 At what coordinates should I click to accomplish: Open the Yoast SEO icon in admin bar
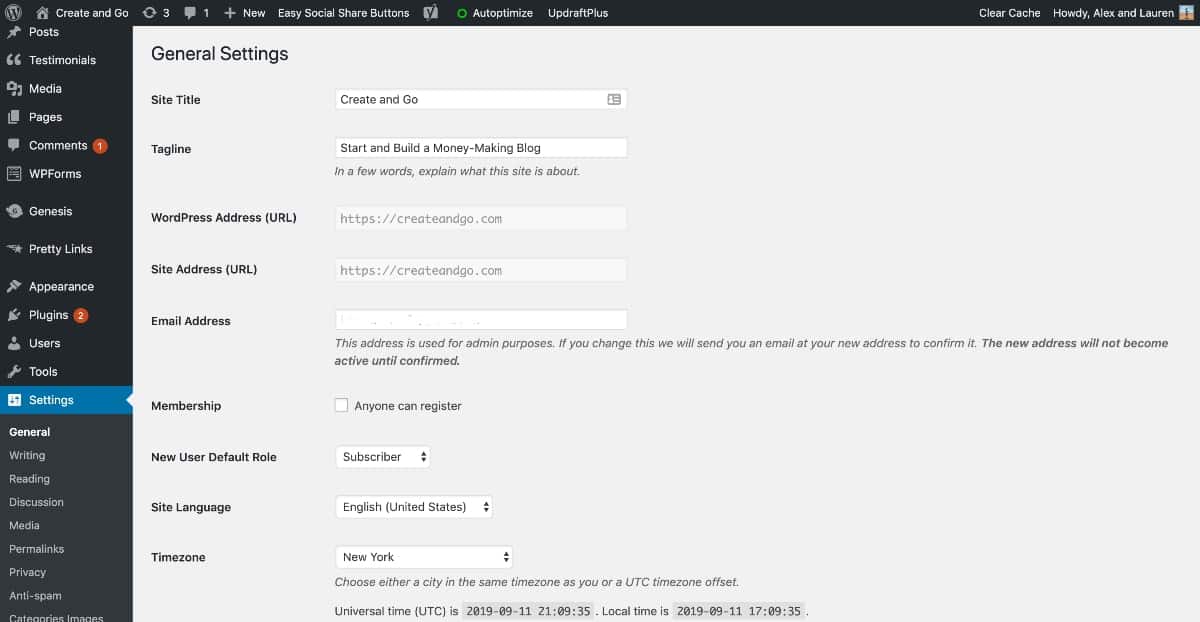(x=431, y=13)
